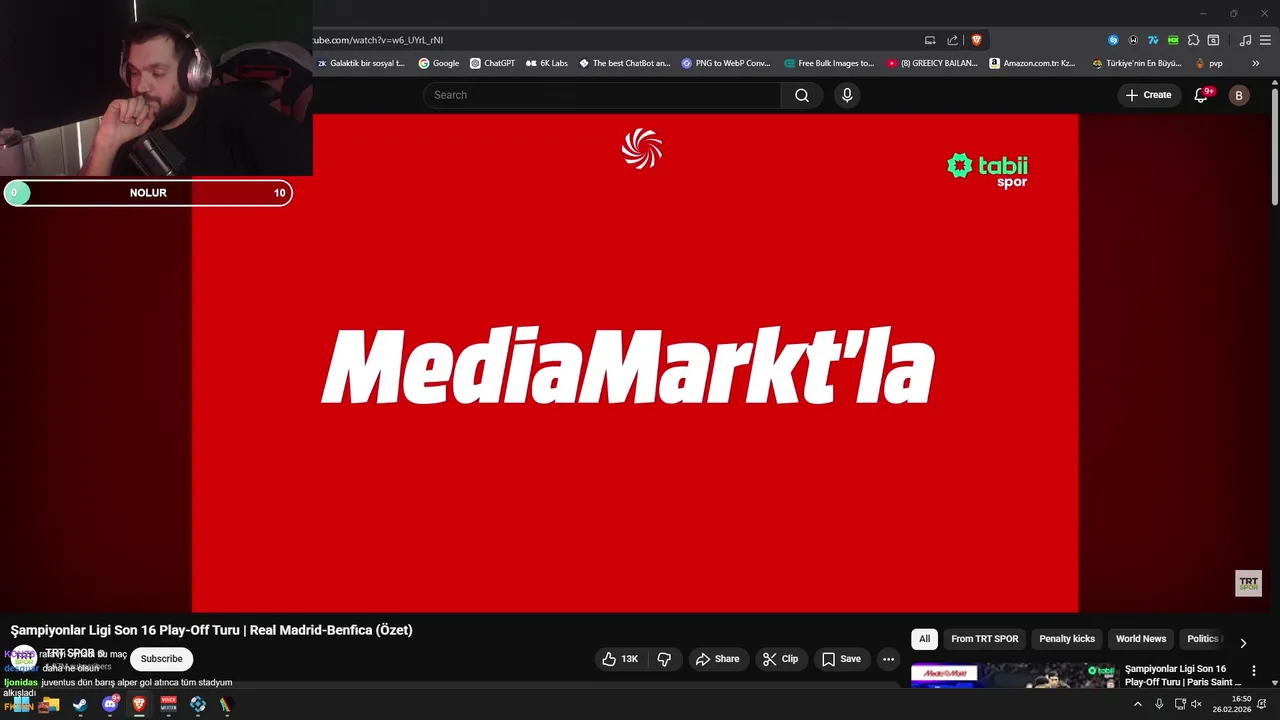This screenshot has height=720, width=1280.
Task: Open the Shazam browser extension
Action: (1113, 40)
